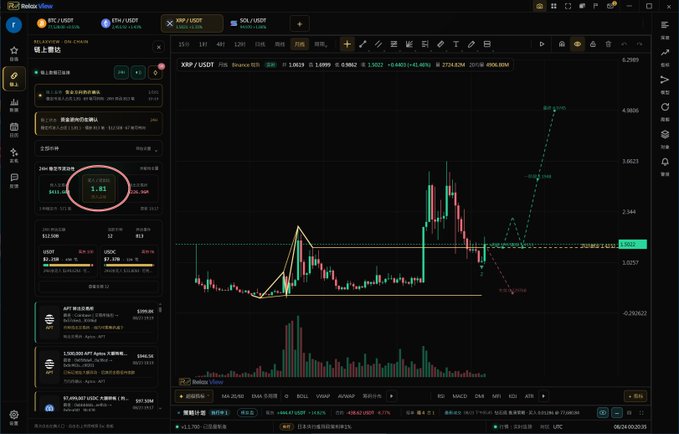The image size is (679, 434).
Task: Open the bar chart data sidebar item
Action: (x=14, y=104)
